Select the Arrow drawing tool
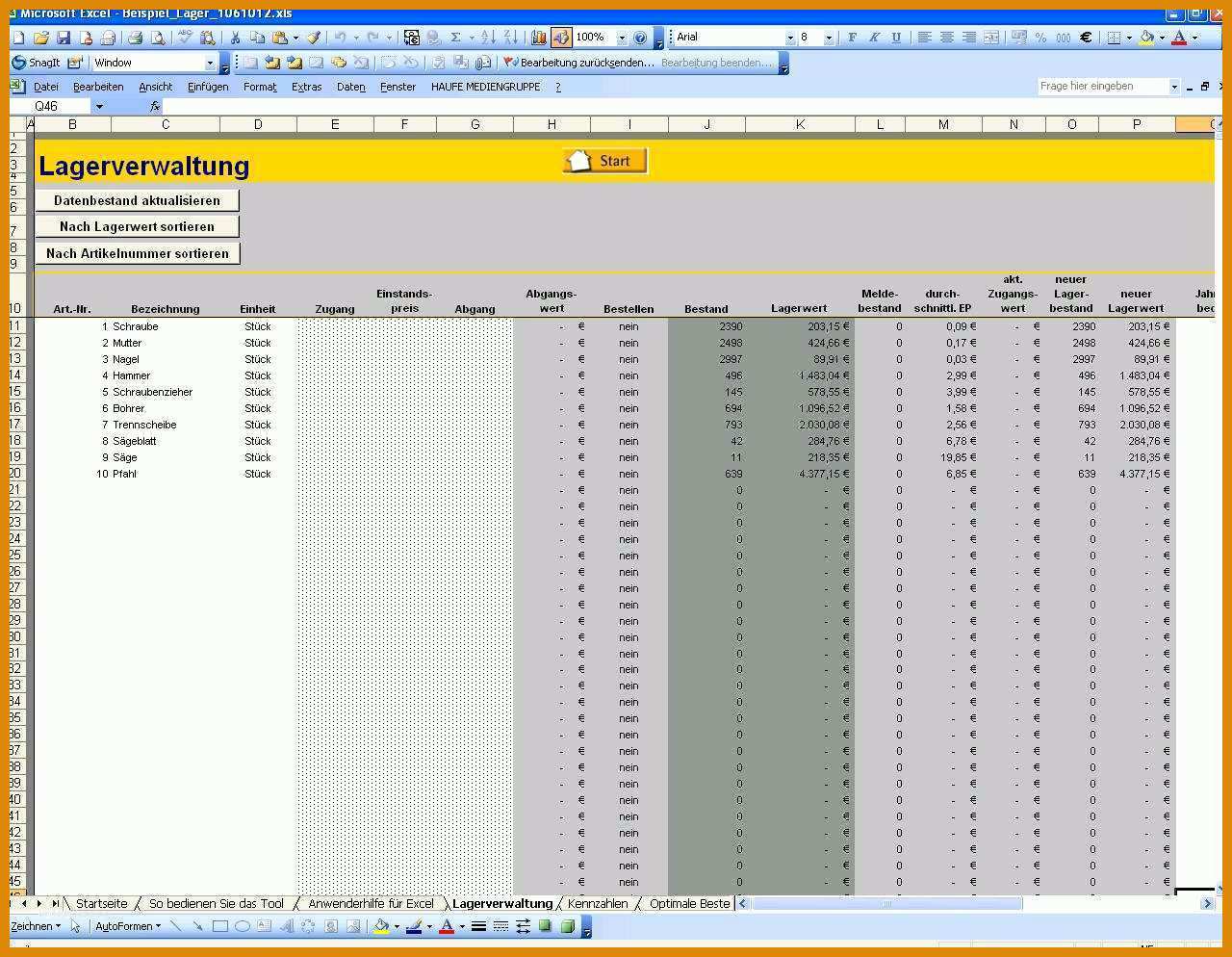 pyautogui.click(x=197, y=926)
